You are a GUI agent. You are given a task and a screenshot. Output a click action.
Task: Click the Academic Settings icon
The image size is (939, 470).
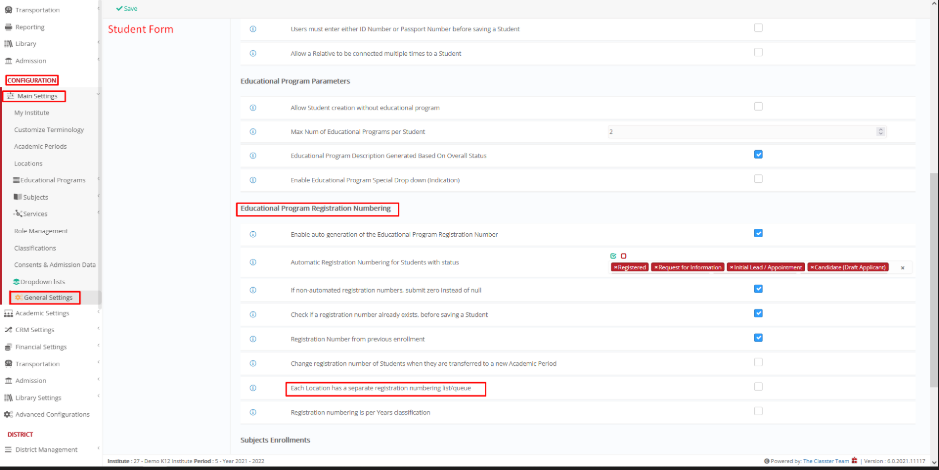click(8, 313)
